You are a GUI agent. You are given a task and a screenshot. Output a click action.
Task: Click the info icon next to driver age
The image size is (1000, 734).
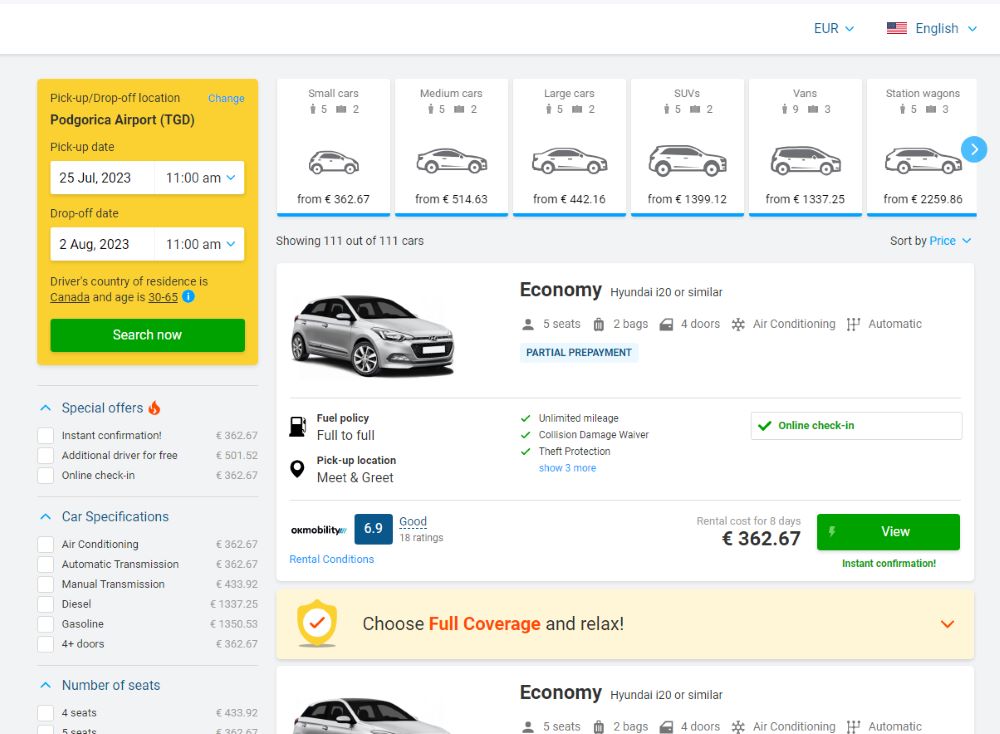click(188, 297)
